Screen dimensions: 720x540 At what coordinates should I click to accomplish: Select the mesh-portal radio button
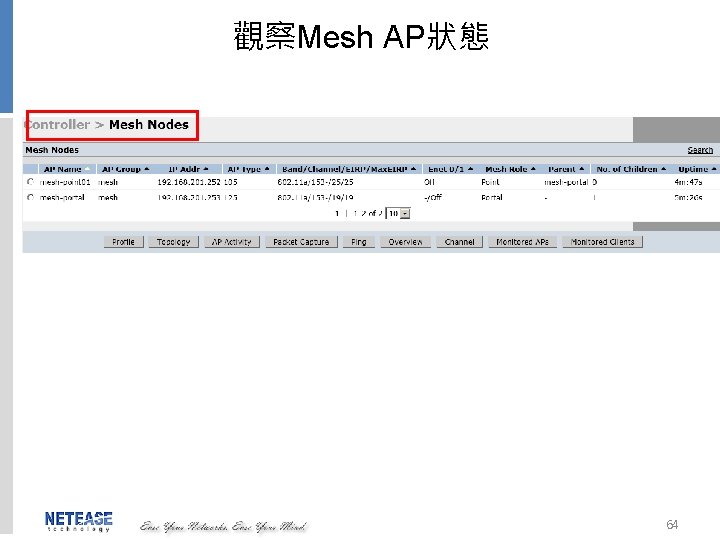30,197
